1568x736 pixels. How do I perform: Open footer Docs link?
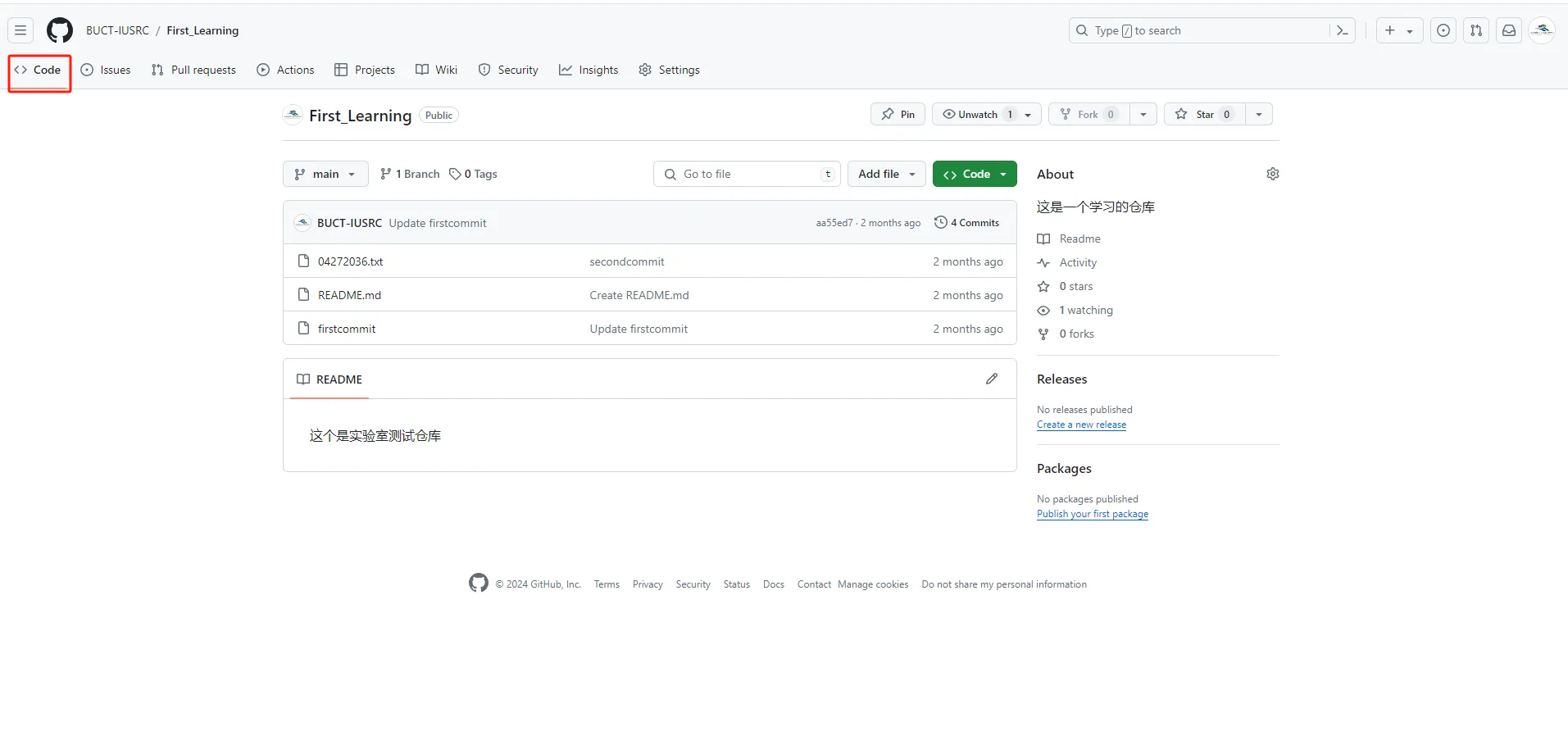tap(774, 584)
